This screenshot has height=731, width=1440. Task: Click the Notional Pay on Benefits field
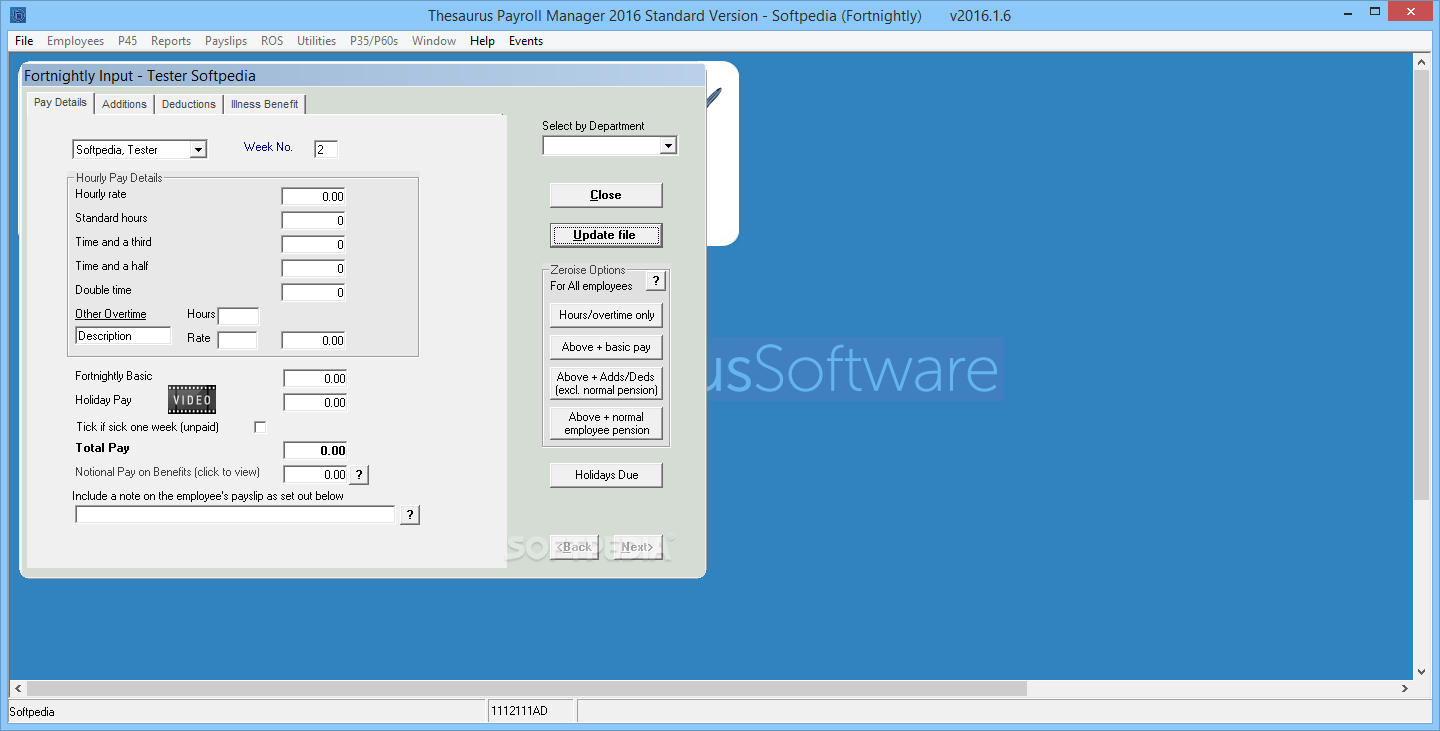point(315,475)
